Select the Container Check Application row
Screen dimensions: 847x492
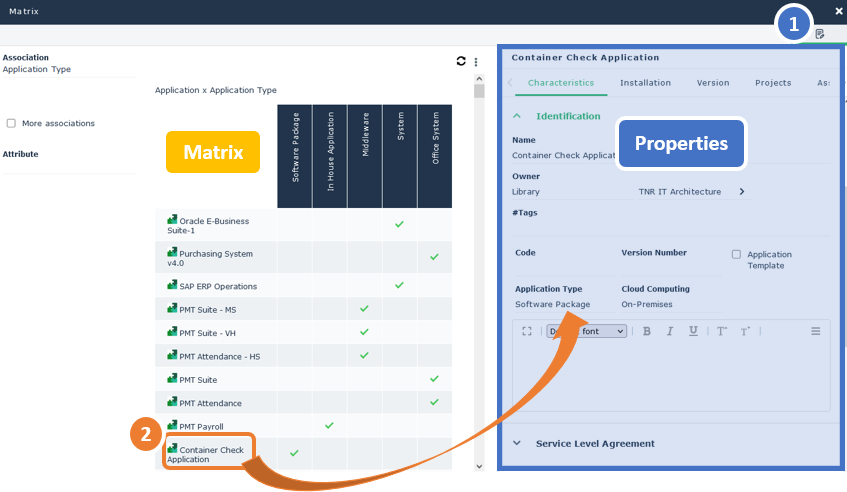[x=211, y=455]
